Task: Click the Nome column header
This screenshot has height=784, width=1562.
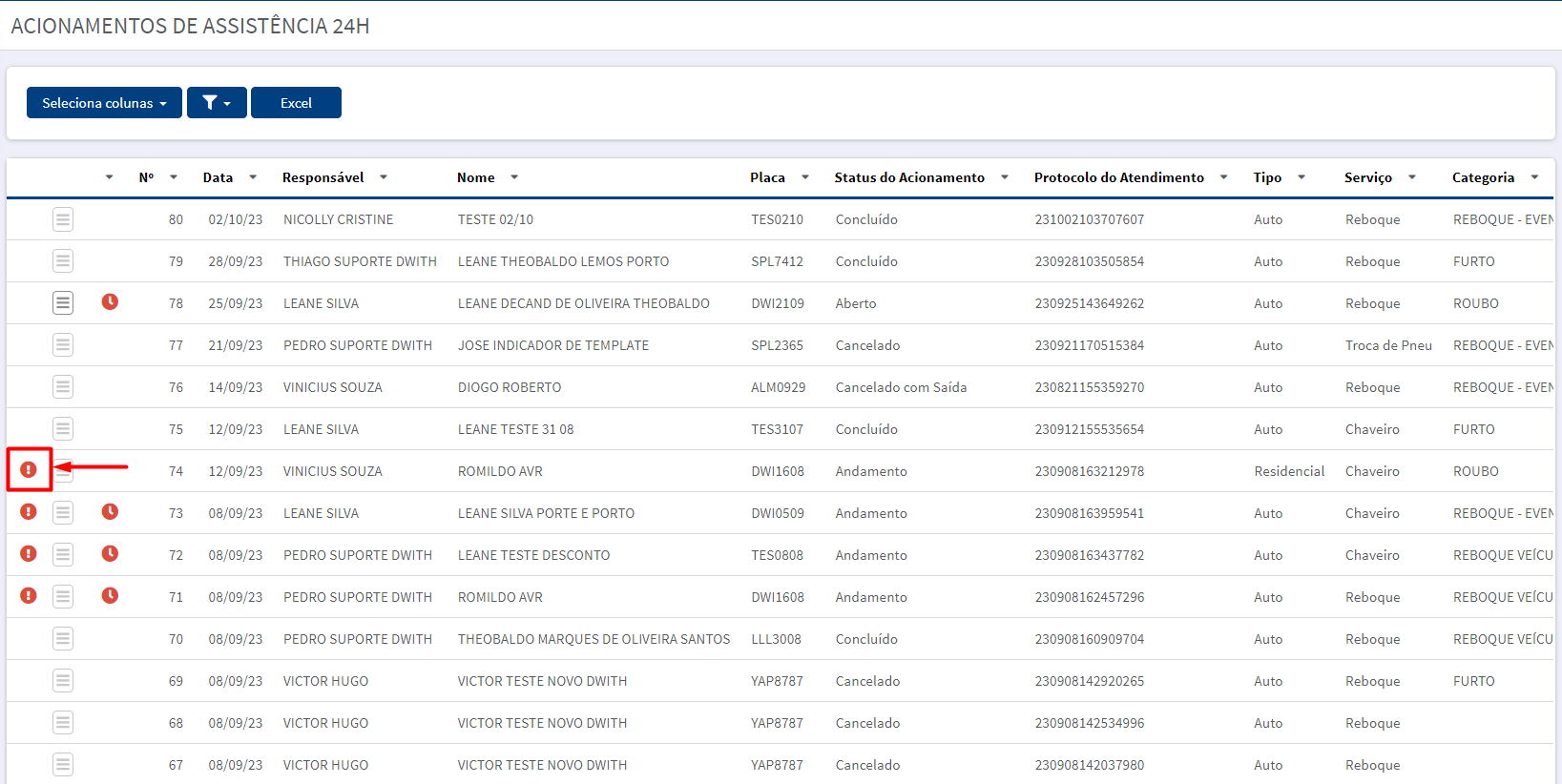Action: (x=476, y=177)
